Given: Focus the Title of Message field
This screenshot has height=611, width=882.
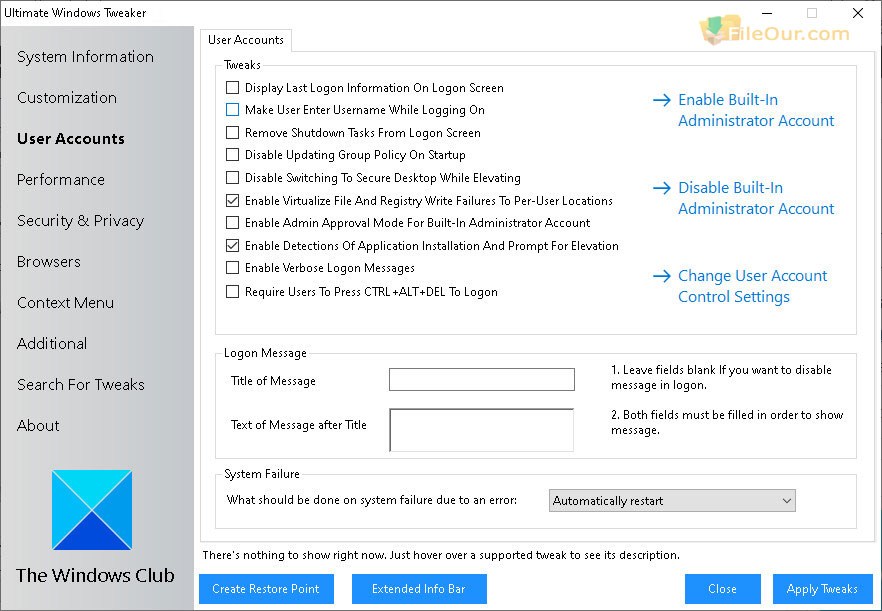Looking at the screenshot, I should [x=482, y=380].
